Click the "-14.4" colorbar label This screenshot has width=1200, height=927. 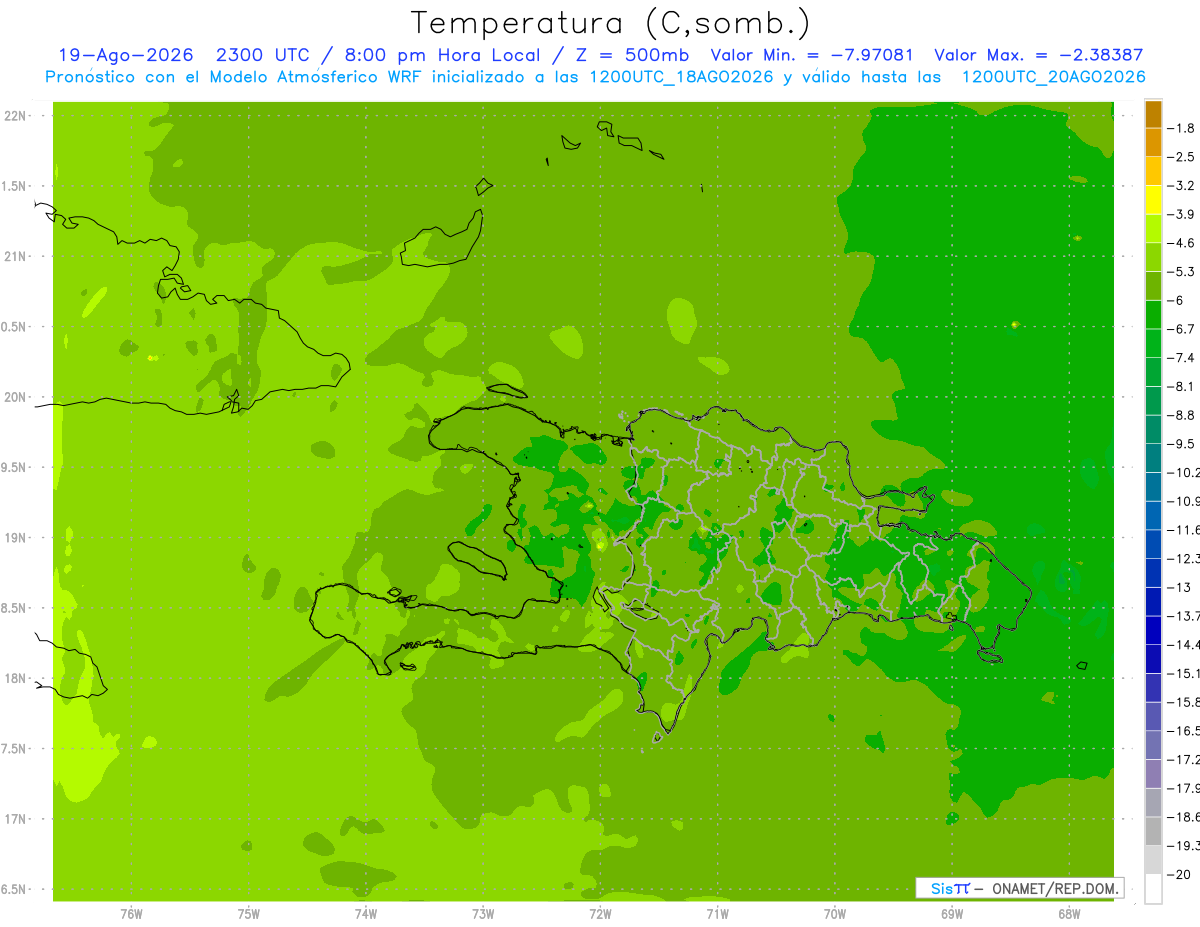[x=1184, y=644]
